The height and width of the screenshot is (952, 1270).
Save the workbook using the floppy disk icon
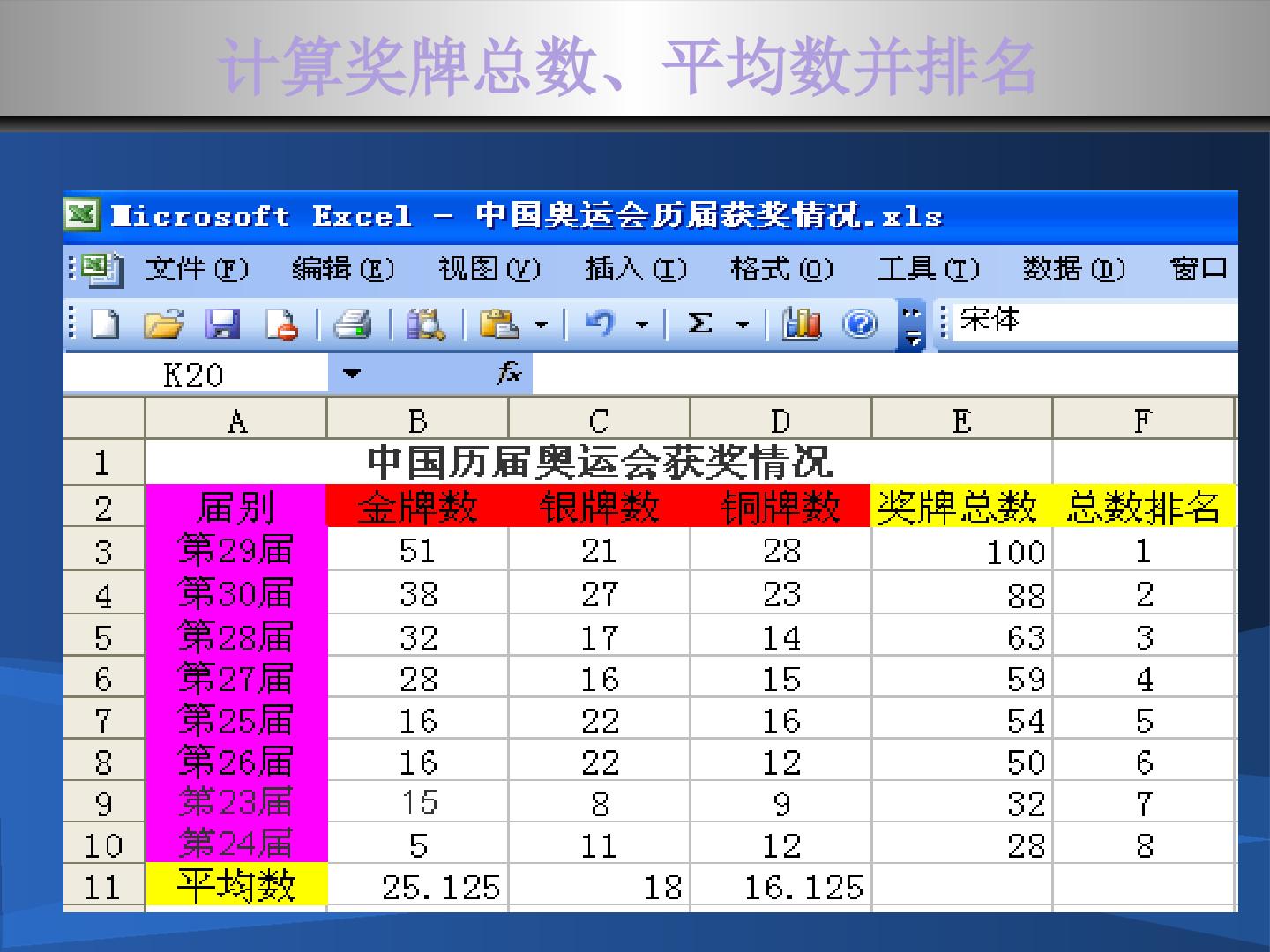(x=222, y=324)
